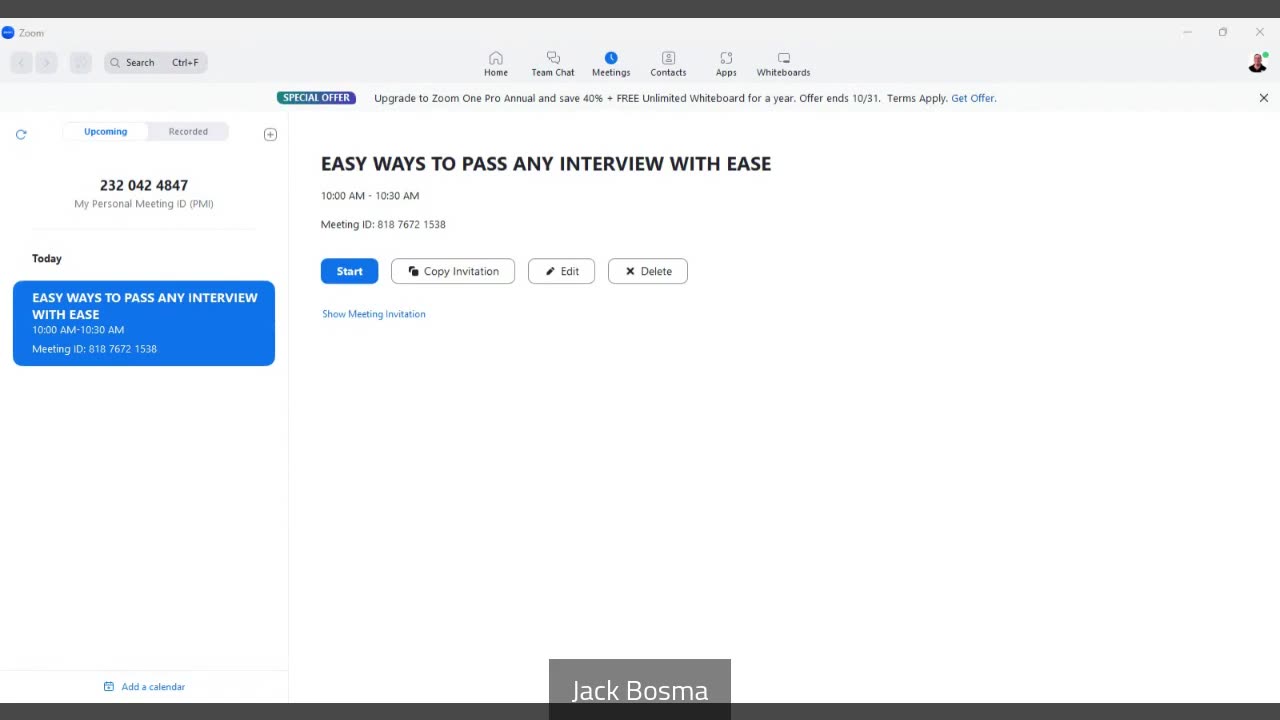1280x720 pixels.
Task: Go back with the left arrow
Action: tap(21, 62)
